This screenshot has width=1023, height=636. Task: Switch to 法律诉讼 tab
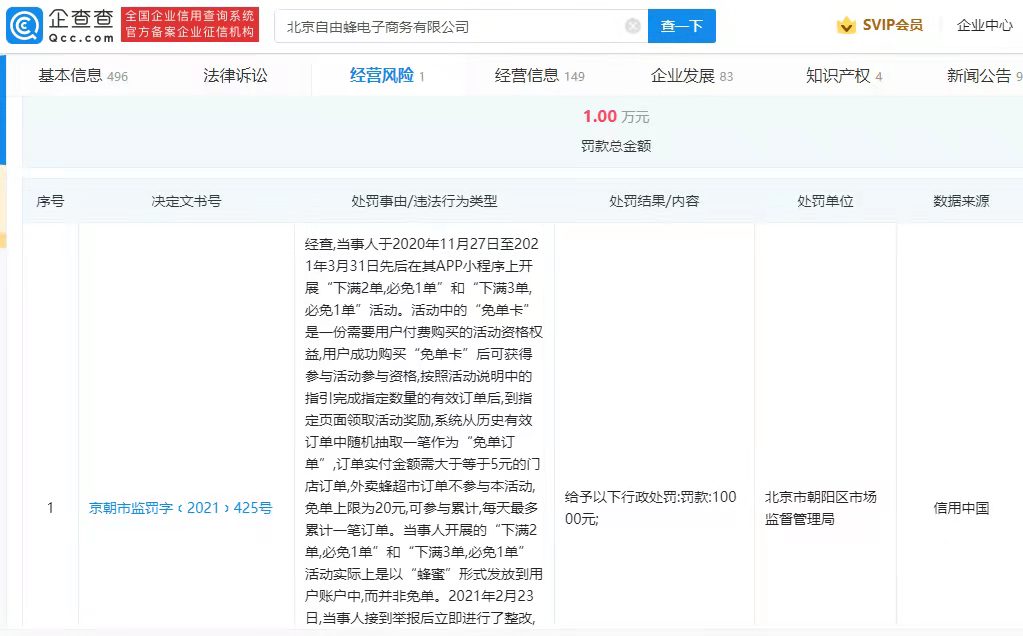pyautogui.click(x=235, y=76)
